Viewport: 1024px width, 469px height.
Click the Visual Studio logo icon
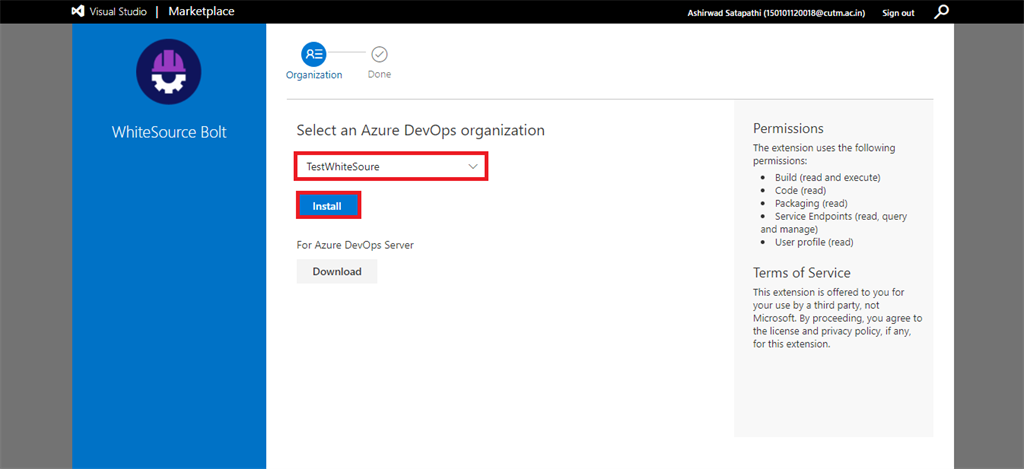(78, 12)
